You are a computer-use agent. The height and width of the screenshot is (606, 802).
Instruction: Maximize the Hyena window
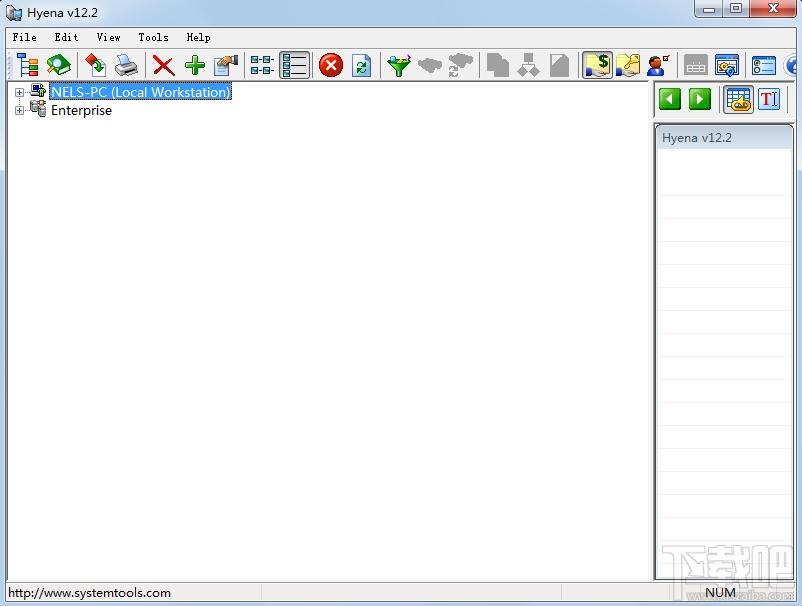coord(736,9)
